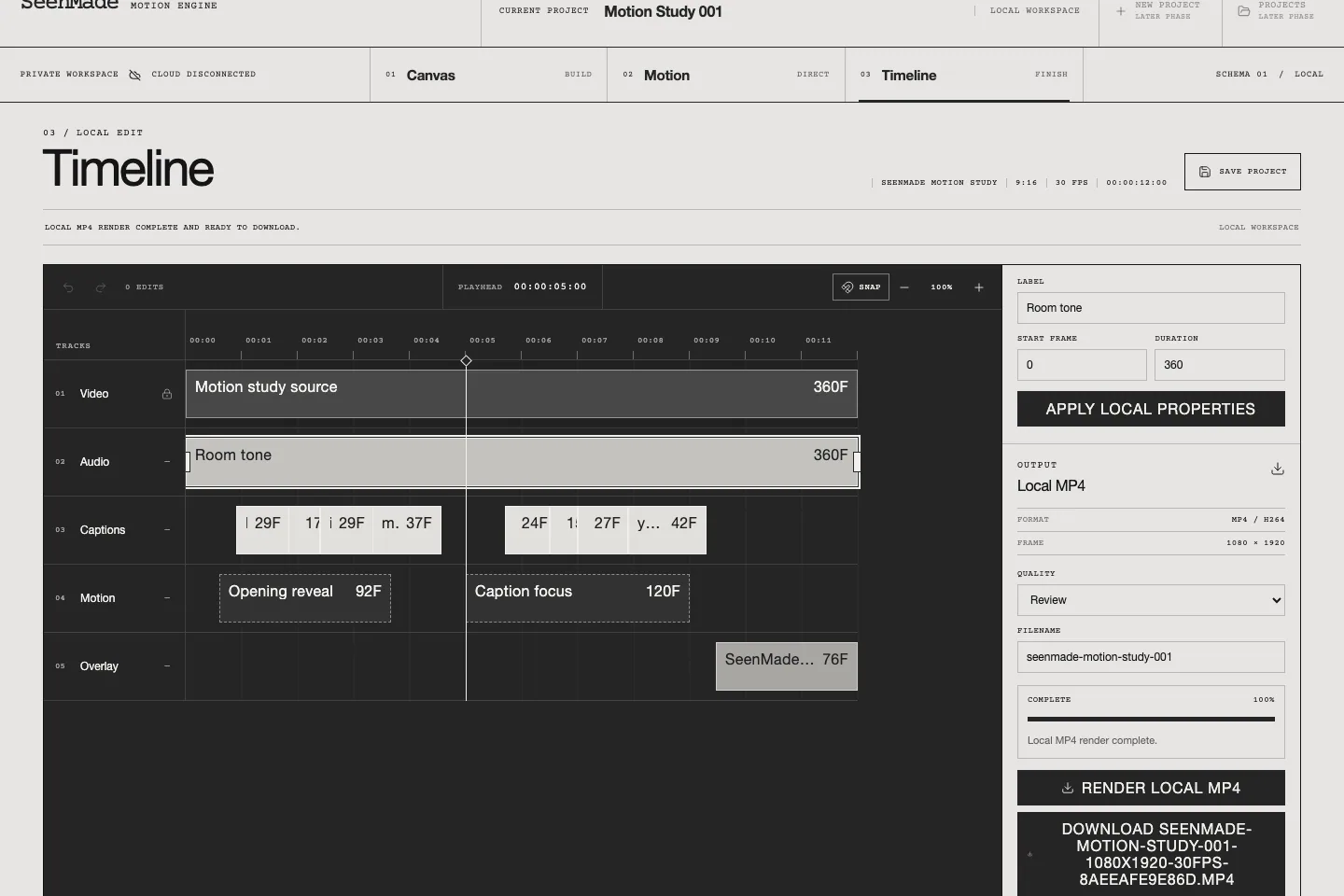Click the MP4 / H264 format value
The width and height of the screenshot is (1344, 896).
point(1258,520)
